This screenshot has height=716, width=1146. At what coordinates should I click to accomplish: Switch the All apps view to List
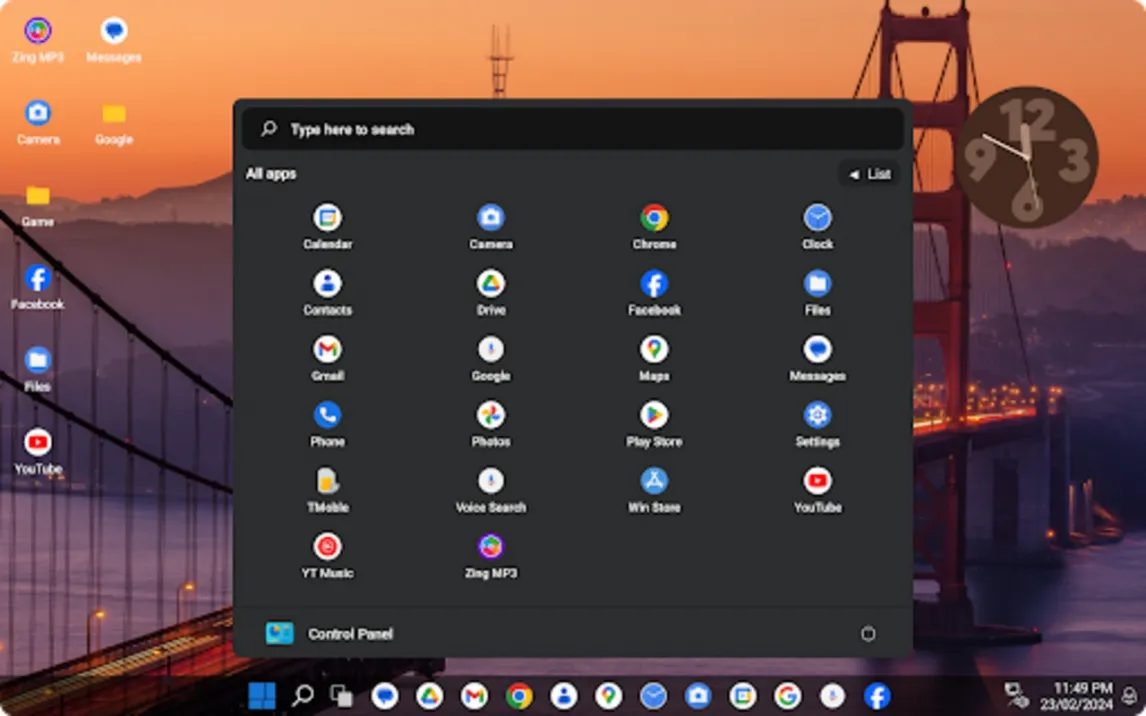pos(869,174)
